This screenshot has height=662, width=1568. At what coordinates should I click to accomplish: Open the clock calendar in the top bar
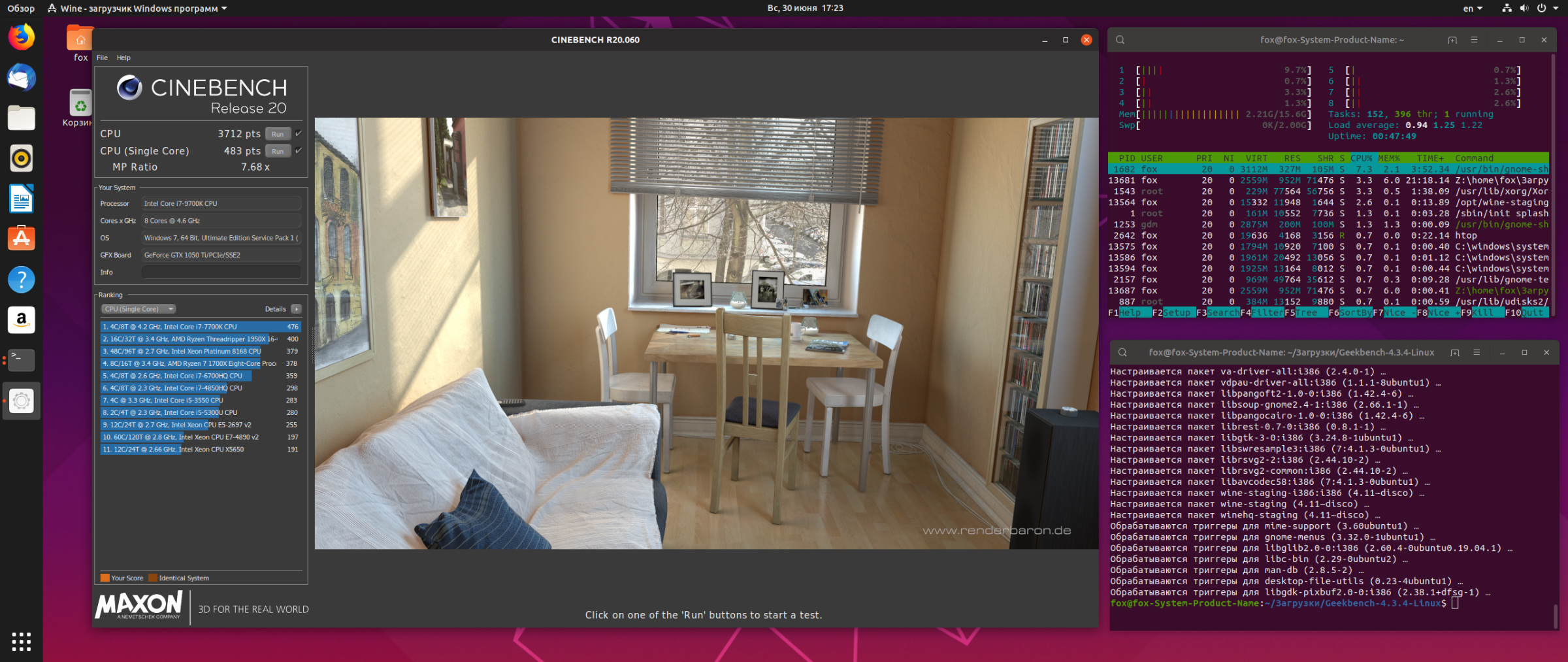(x=805, y=8)
